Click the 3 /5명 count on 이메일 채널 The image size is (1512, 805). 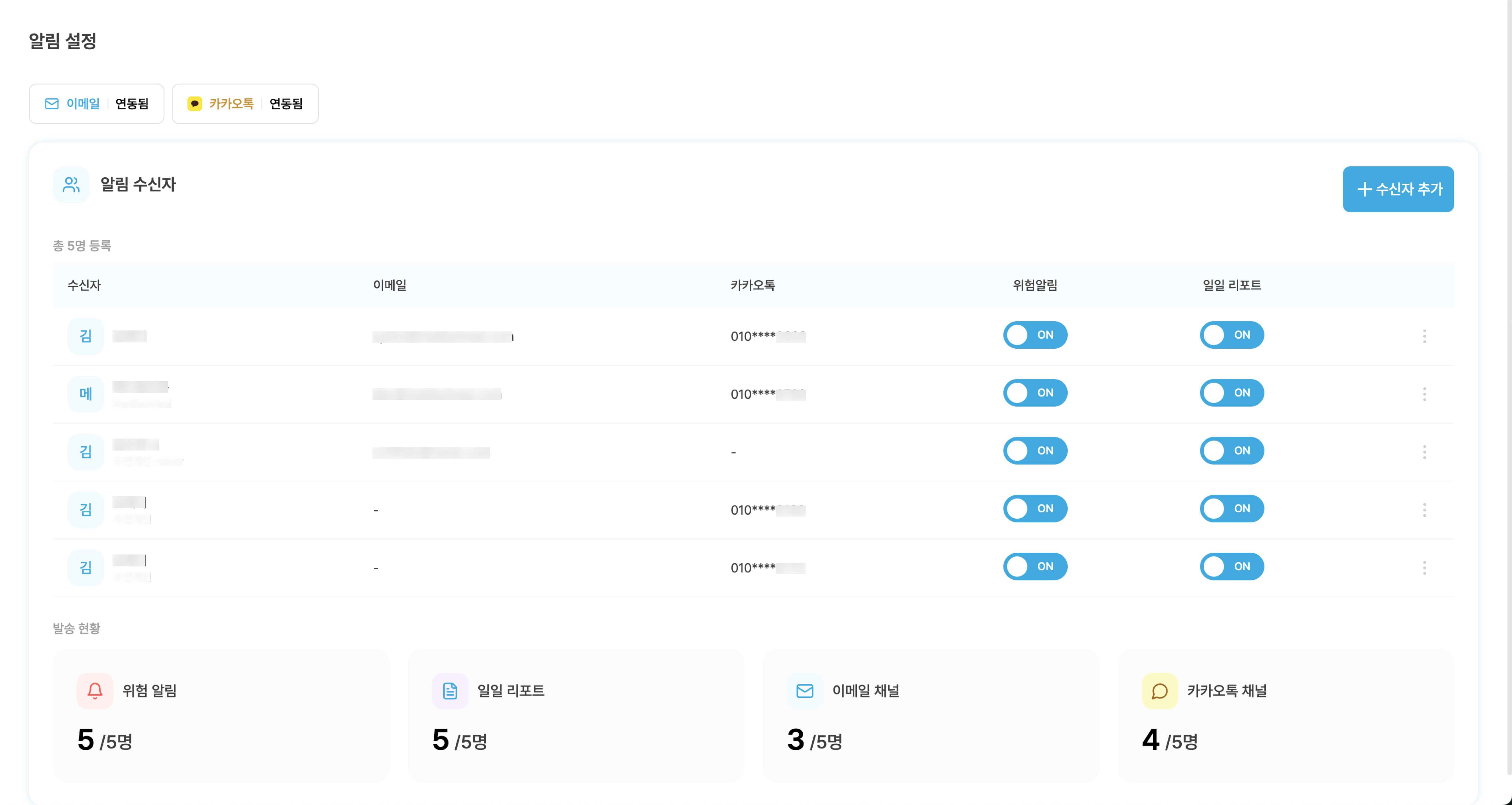(x=815, y=740)
